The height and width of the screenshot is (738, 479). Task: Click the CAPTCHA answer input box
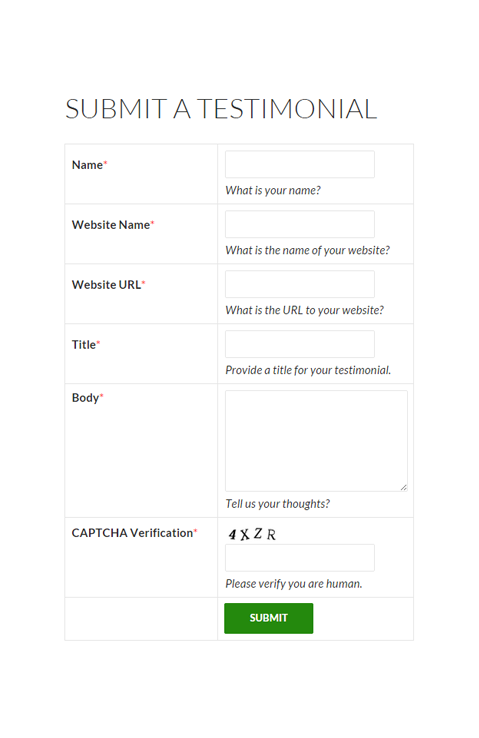click(300, 558)
